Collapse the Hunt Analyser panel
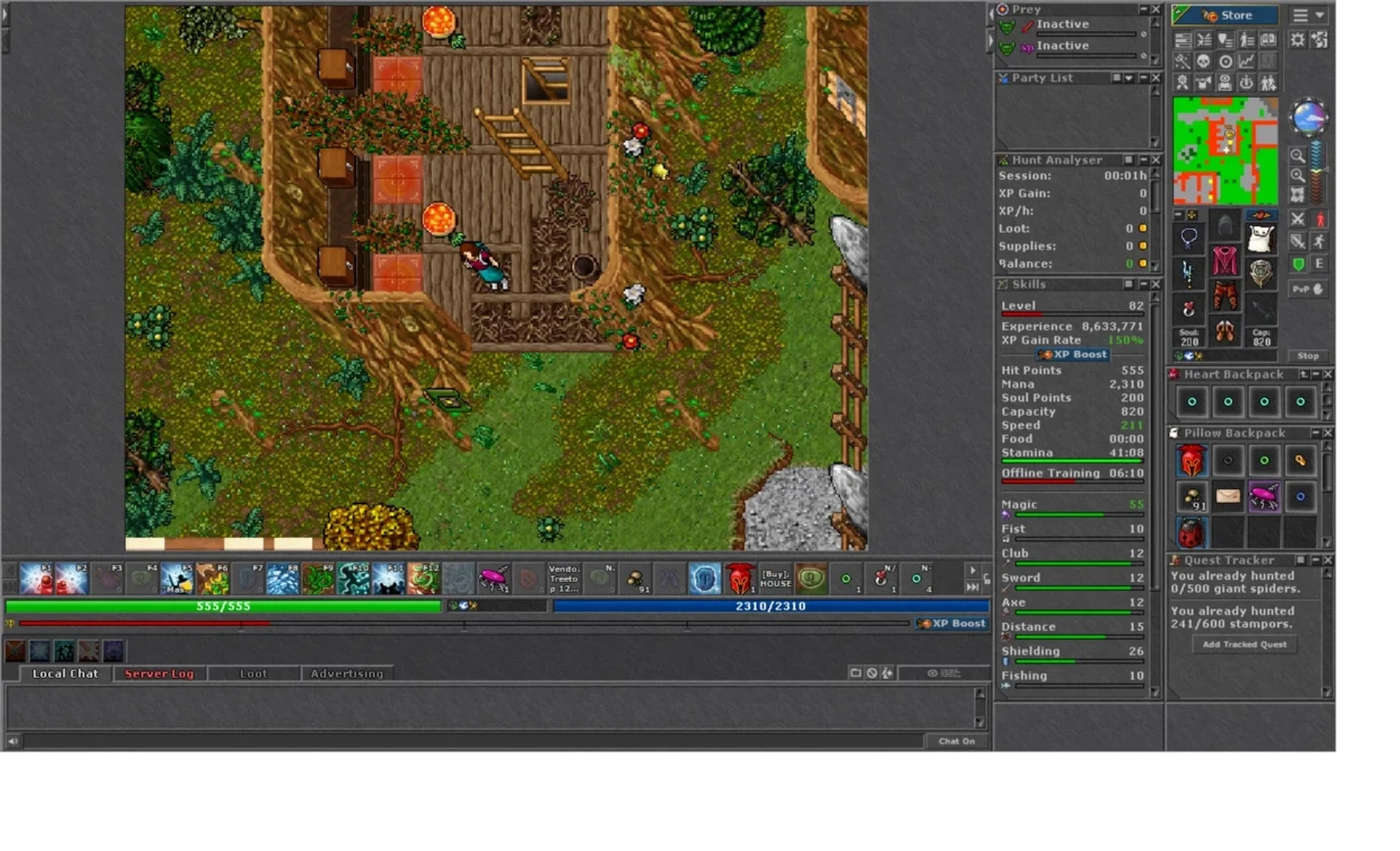Image resolution: width=1400 pixels, height=851 pixels. click(1143, 160)
